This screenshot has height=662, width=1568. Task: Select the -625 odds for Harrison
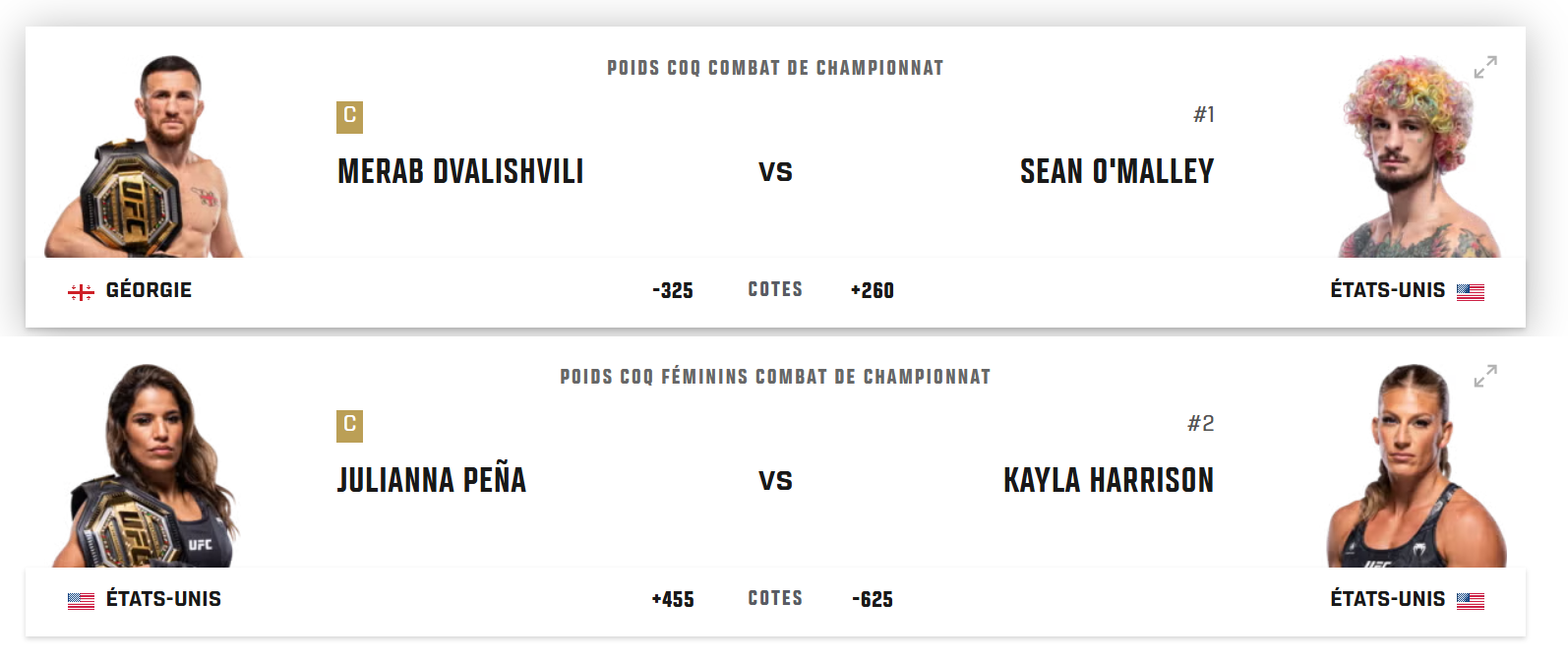pos(873,599)
